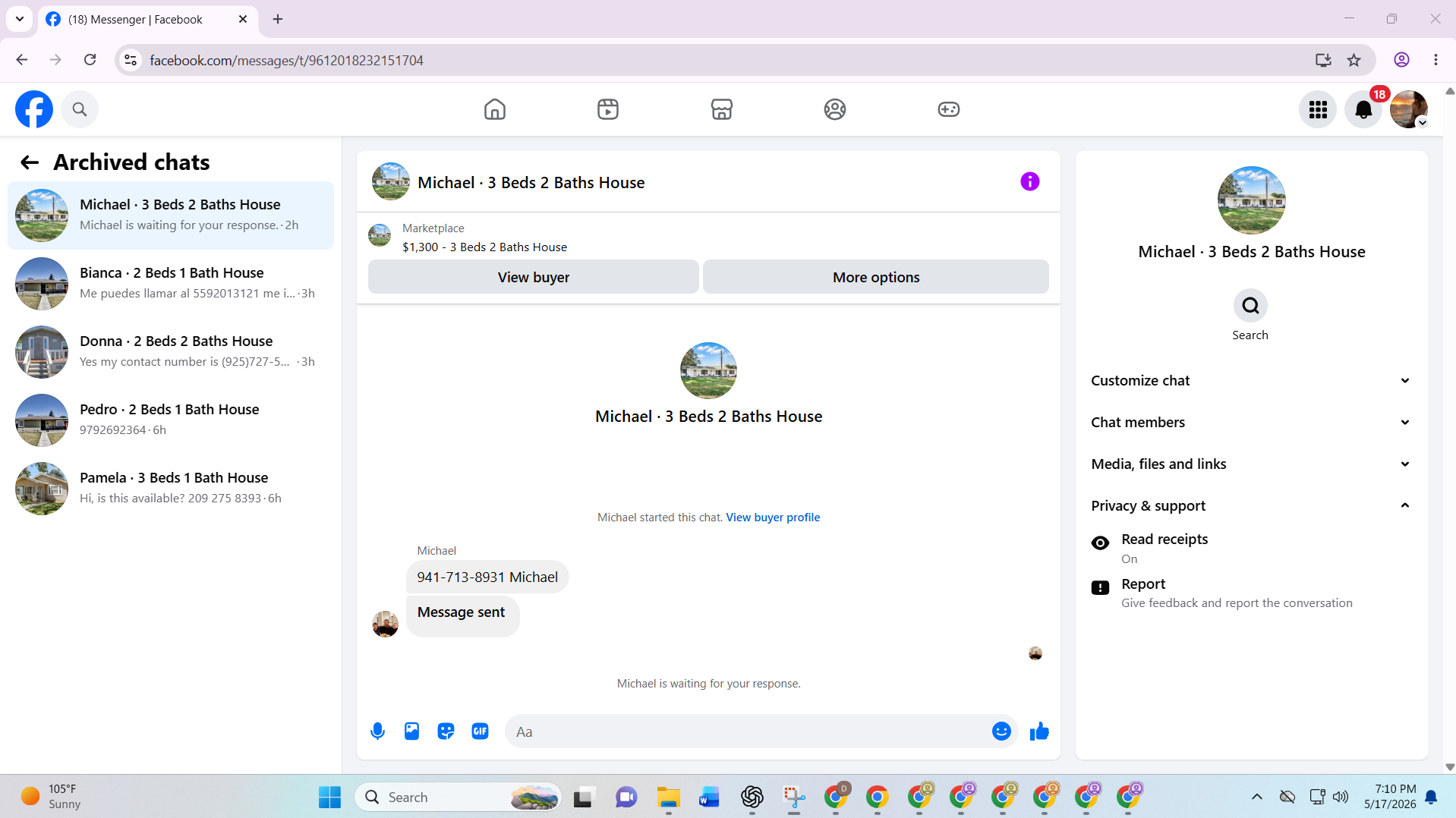Expand the Chat members section
The width and height of the screenshot is (1456, 818).
[1252, 423]
